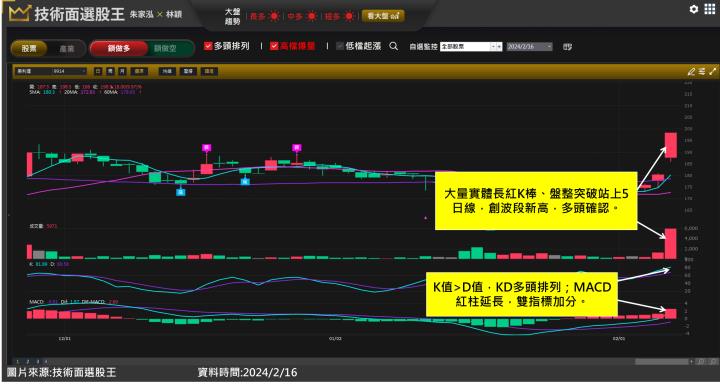720x385 pixels.
Task: Click the last button of the right toolbar group
Action: (209, 71)
